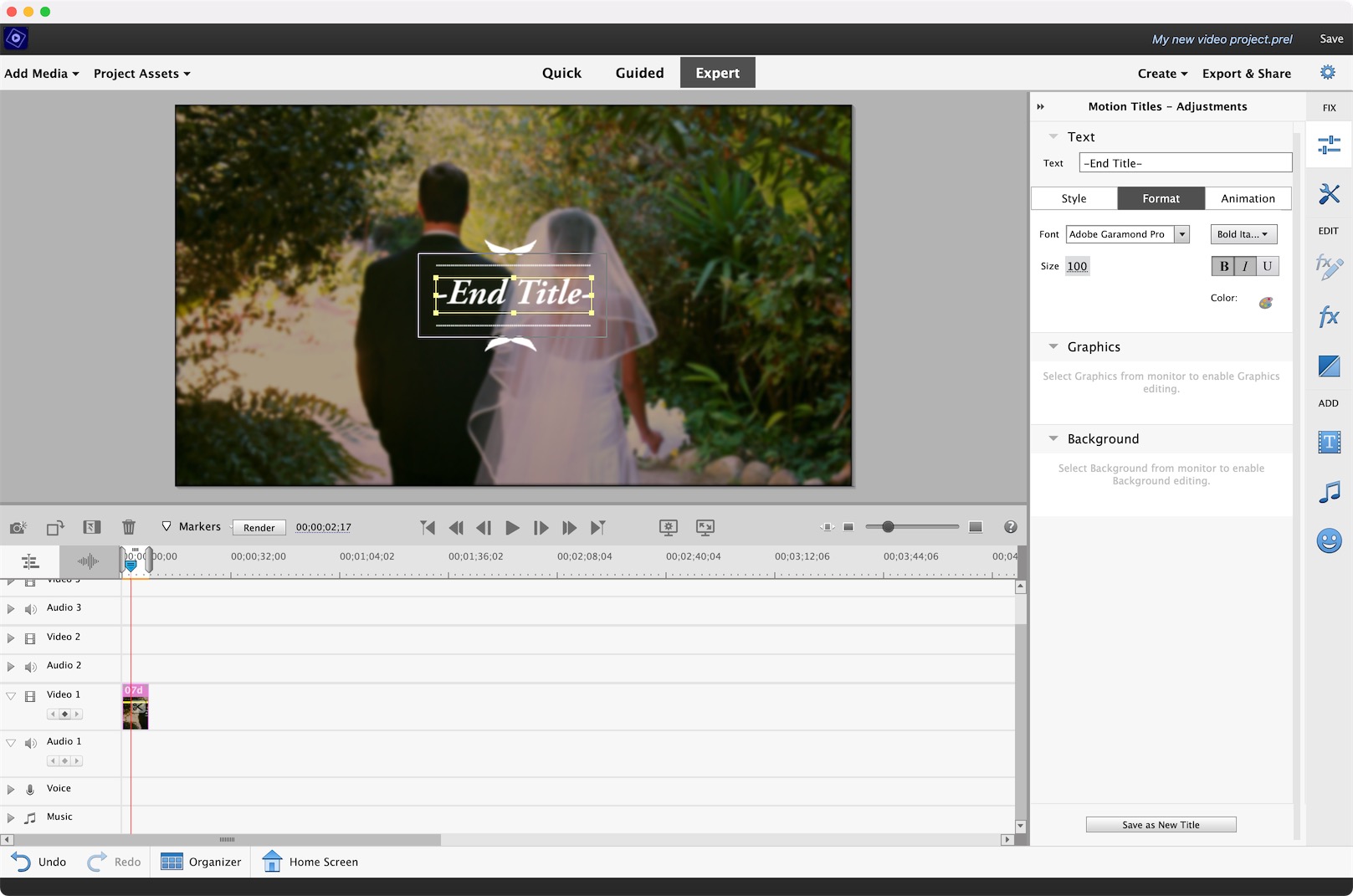Click Save as New Title button
The image size is (1353, 896).
[1161, 825]
